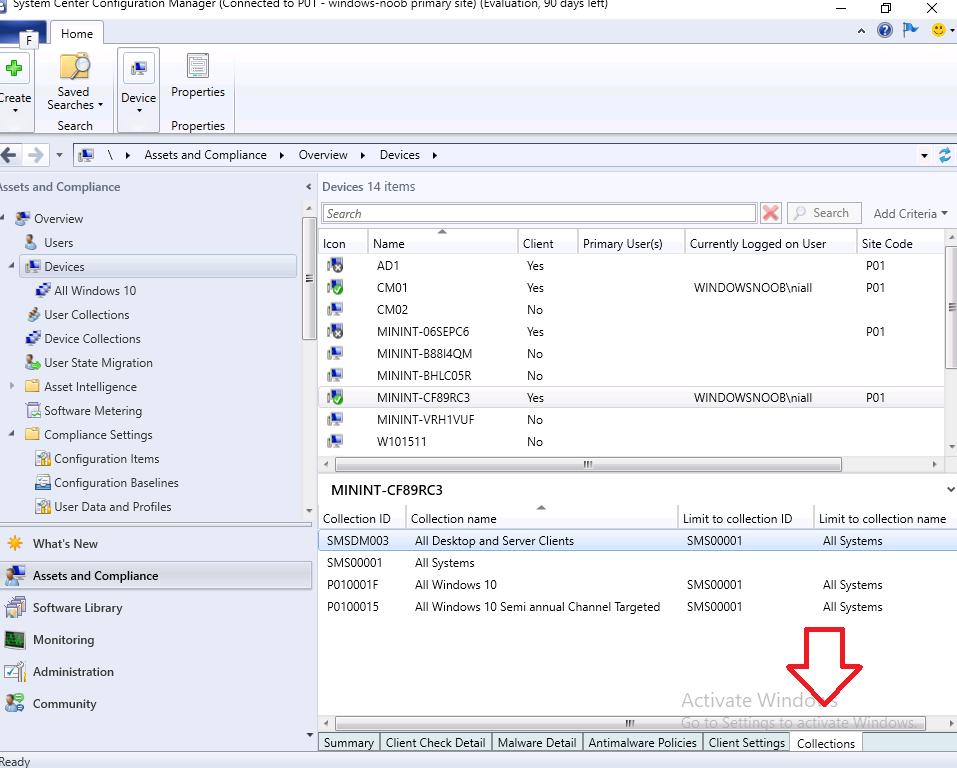Click the AD1 device icon

[334, 266]
